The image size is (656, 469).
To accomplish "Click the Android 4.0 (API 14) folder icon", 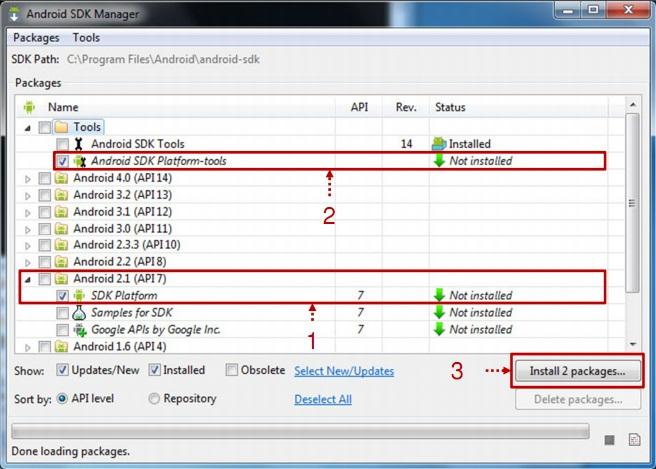I will pyautogui.click(x=62, y=178).
